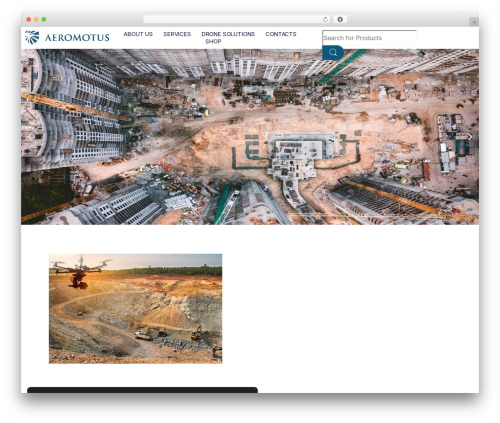This screenshot has height=423, width=500.
Task: Click the browser download indicator icon
Action: click(x=340, y=19)
